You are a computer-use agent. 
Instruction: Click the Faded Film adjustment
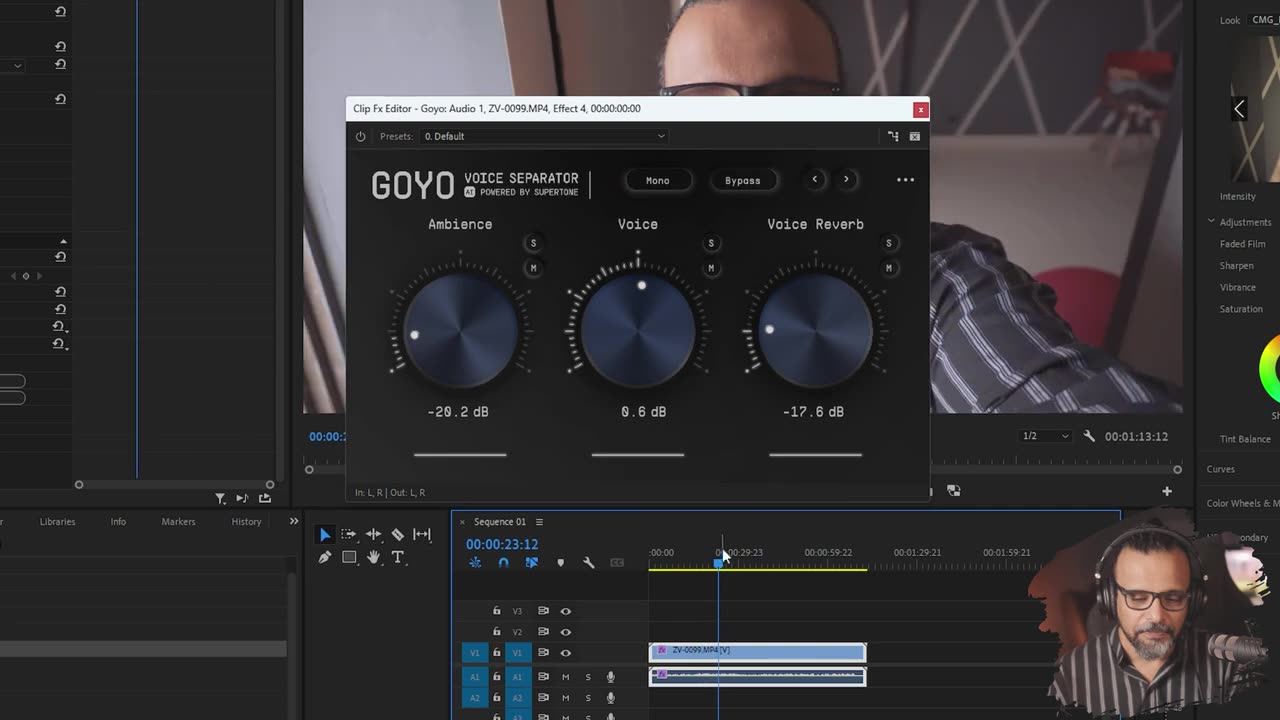tap(1242, 244)
